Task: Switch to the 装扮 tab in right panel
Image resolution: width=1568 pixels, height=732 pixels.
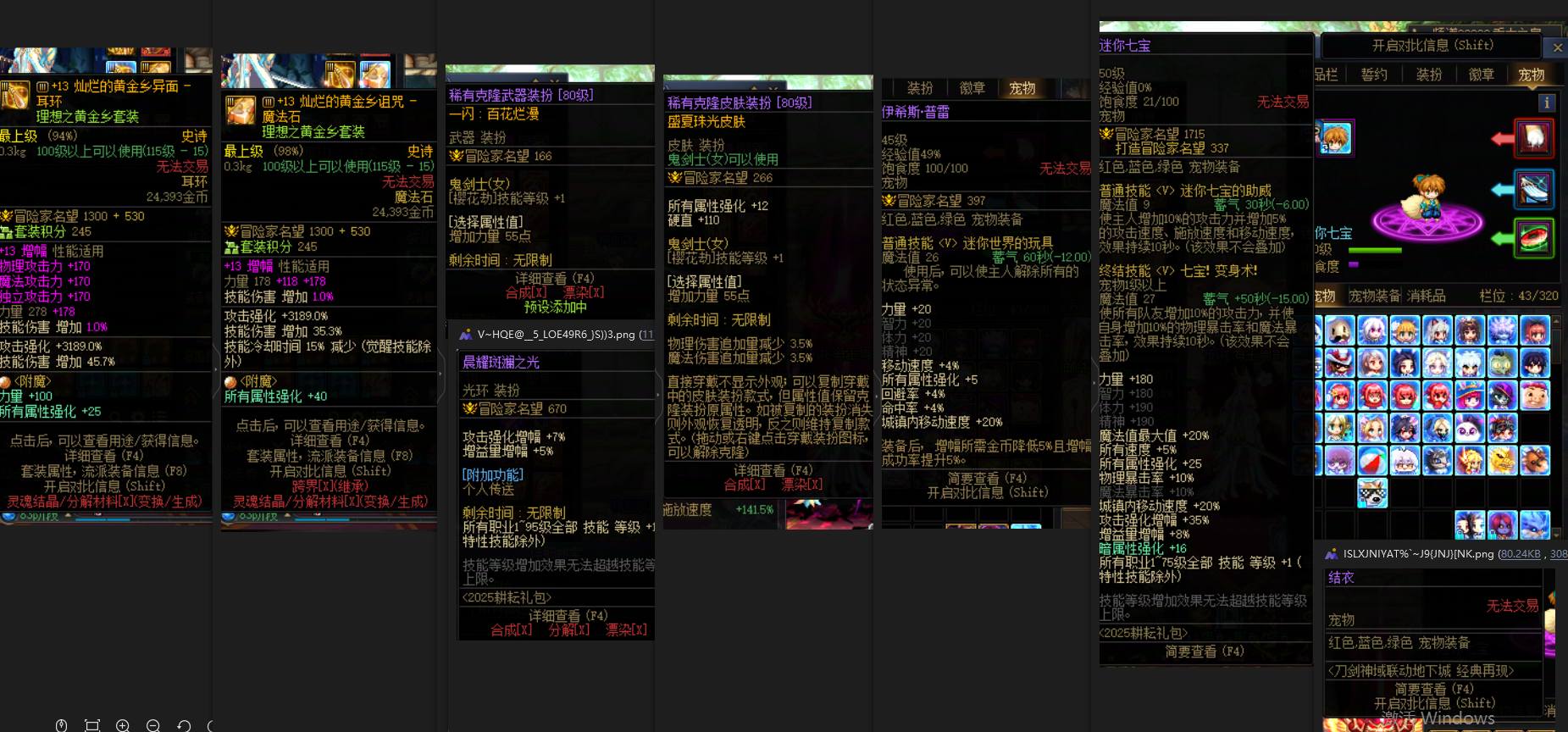Action: tap(1429, 75)
